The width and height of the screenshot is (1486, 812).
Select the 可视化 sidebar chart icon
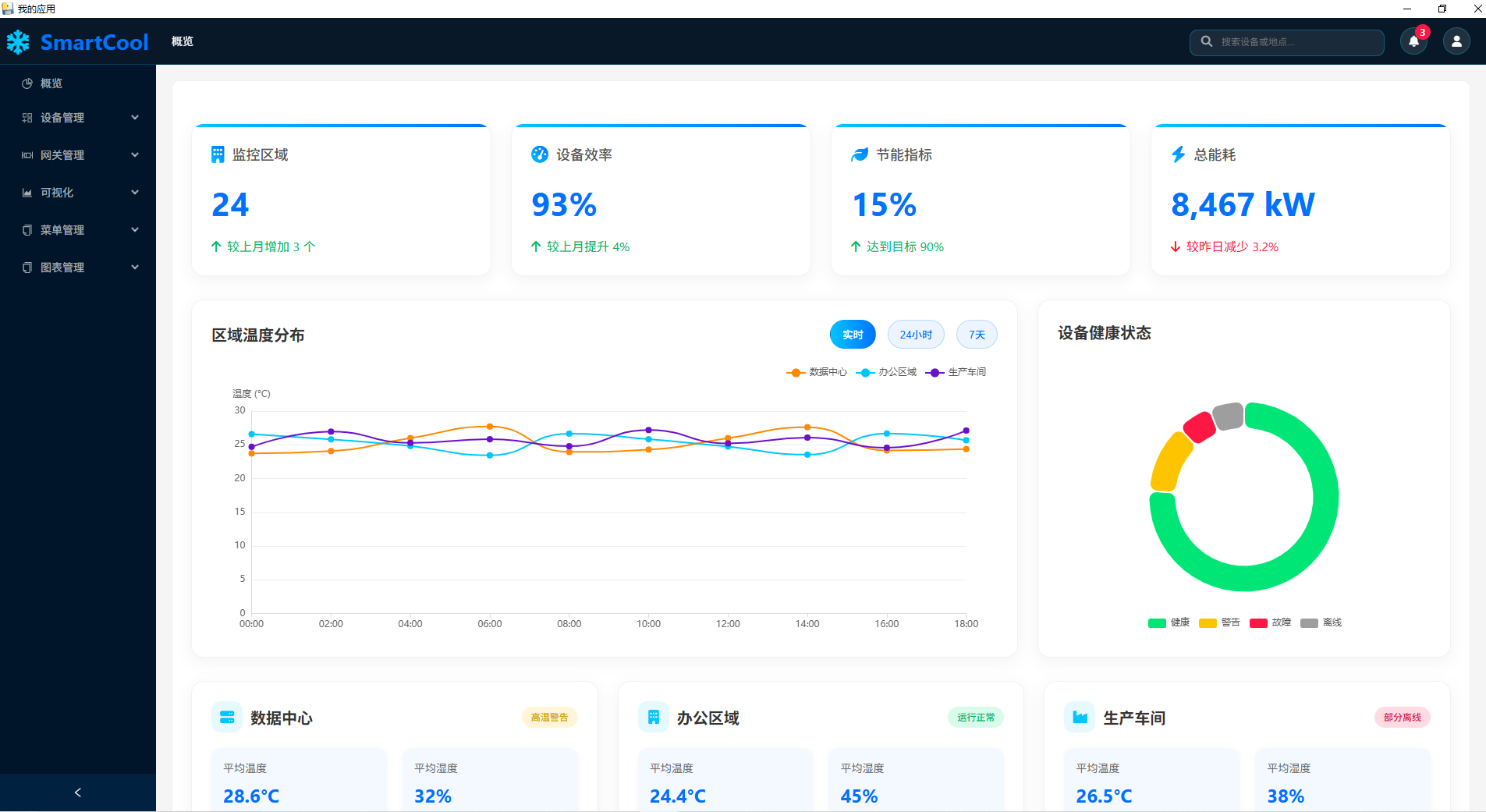pos(28,193)
